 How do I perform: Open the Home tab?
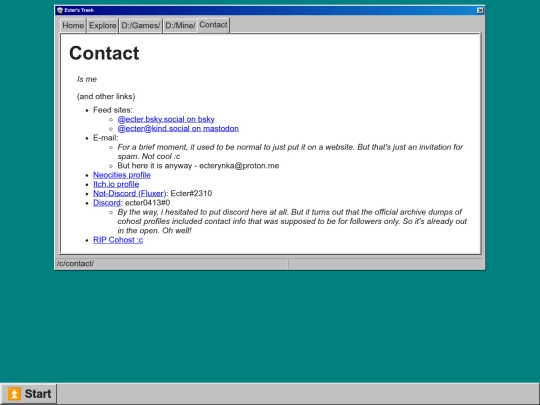click(73, 26)
